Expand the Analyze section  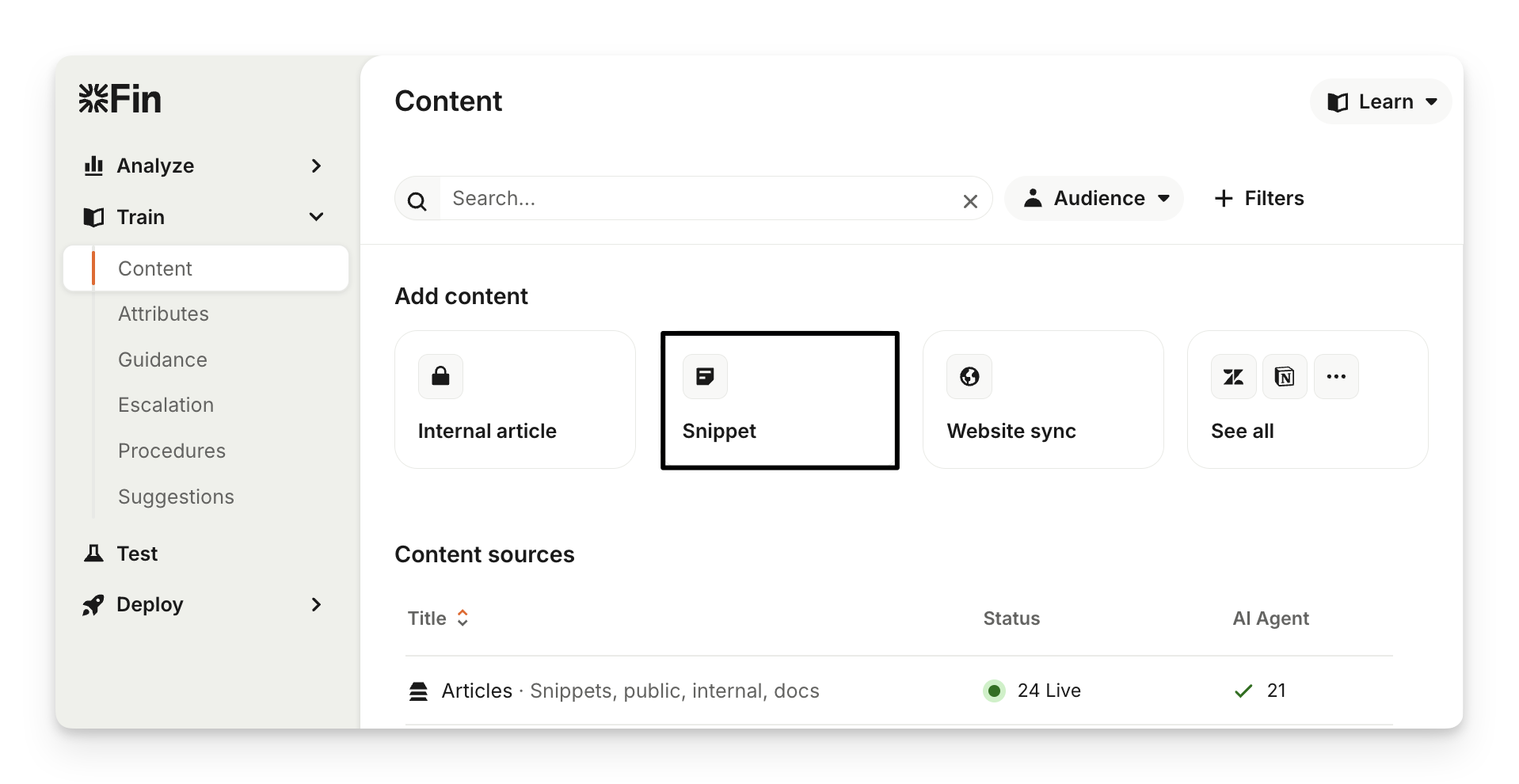point(316,166)
